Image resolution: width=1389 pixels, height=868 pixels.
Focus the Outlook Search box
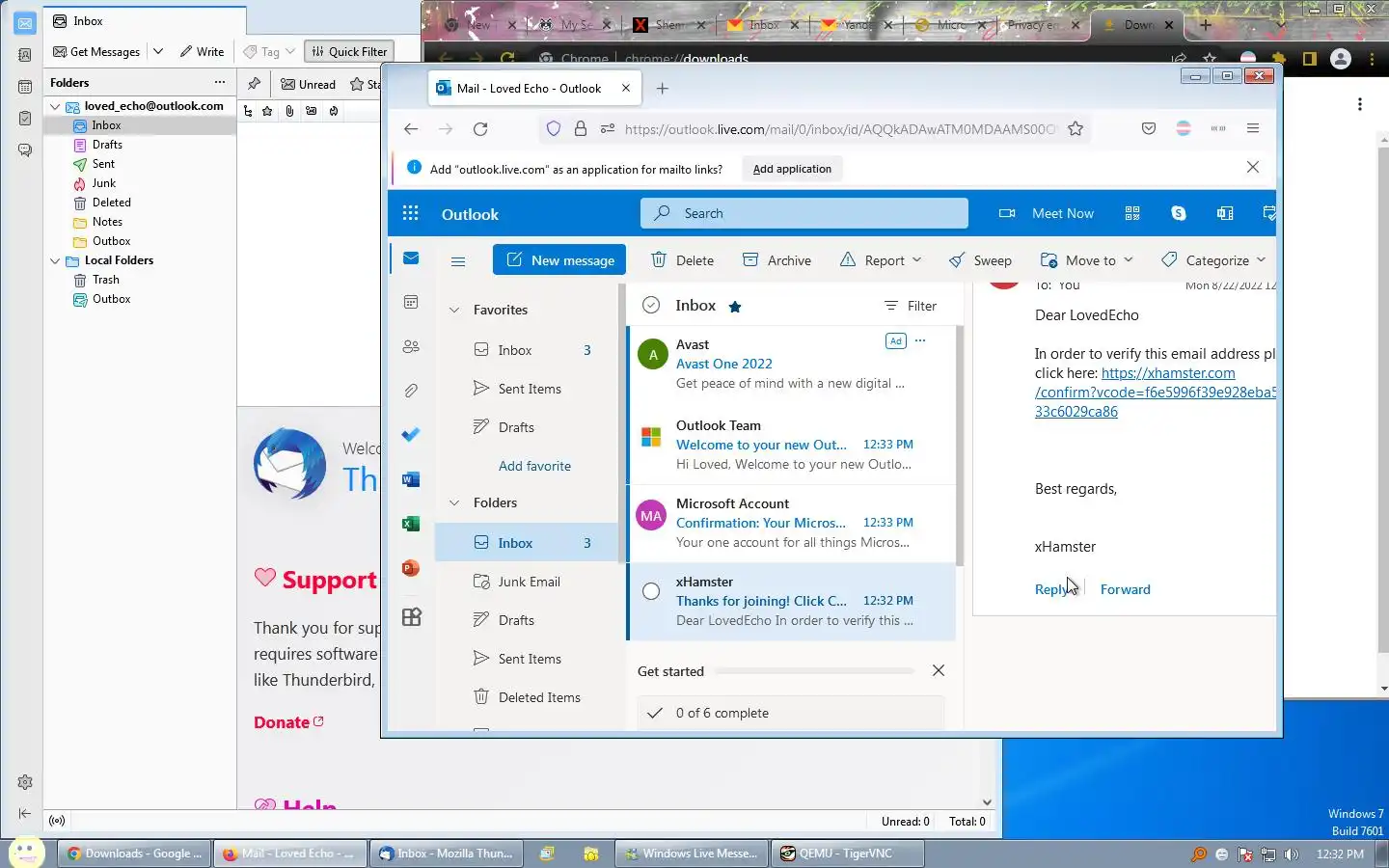click(804, 213)
